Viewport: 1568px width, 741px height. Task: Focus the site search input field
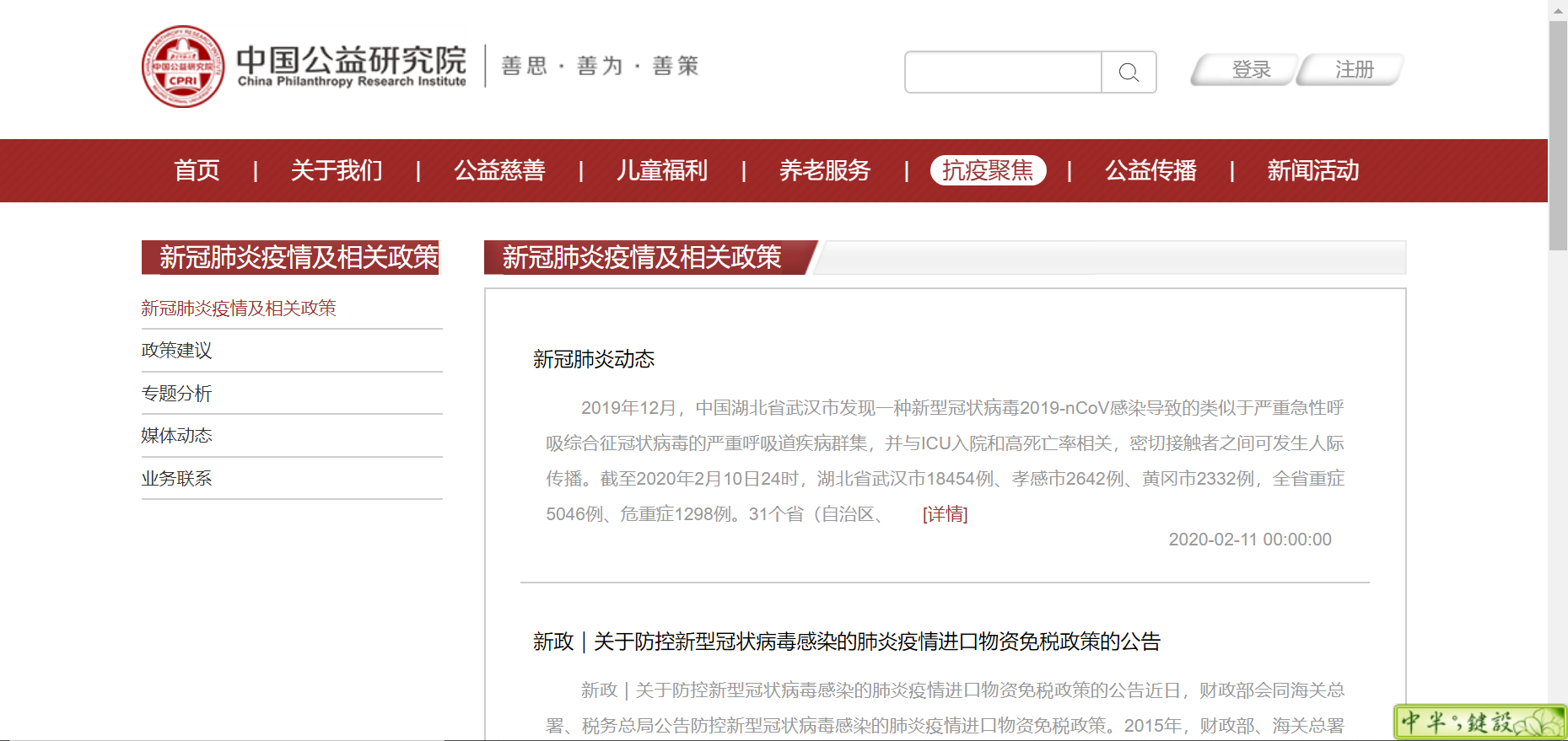click(x=1003, y=72)
